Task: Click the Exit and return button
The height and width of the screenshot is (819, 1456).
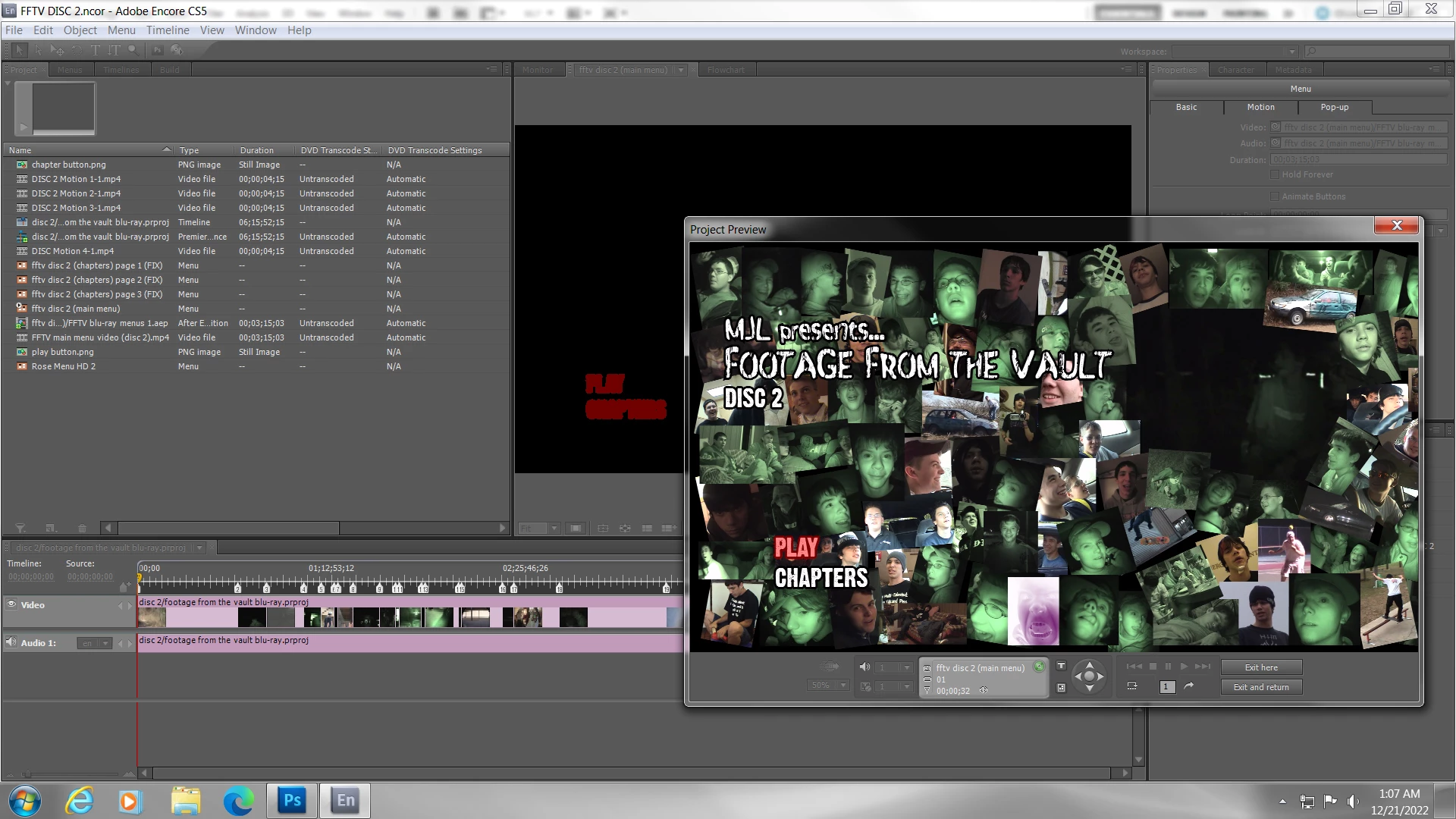Action: pyautogui.click(x=1261, y=687)
